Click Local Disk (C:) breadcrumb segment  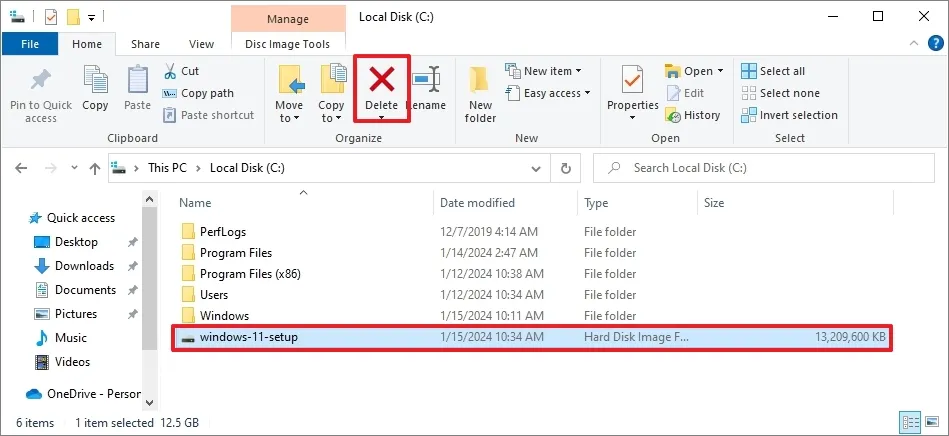tap(247, 168)
